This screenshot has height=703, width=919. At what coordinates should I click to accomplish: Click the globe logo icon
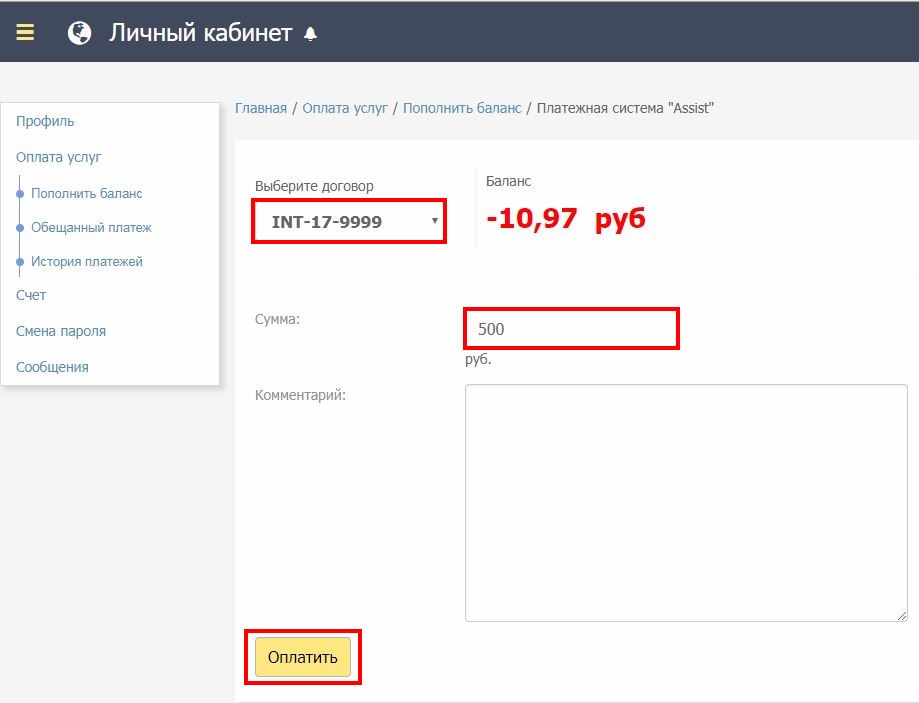80,33
